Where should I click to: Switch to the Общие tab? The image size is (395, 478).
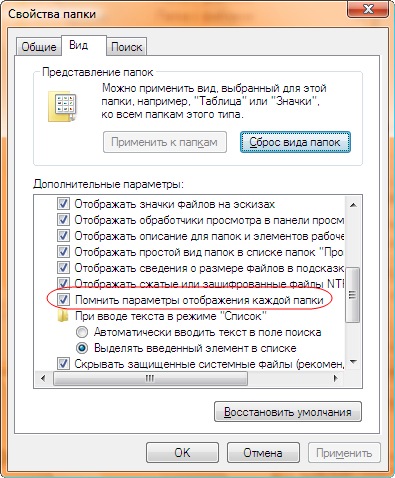pyautogui.click(x=39, y=47)
